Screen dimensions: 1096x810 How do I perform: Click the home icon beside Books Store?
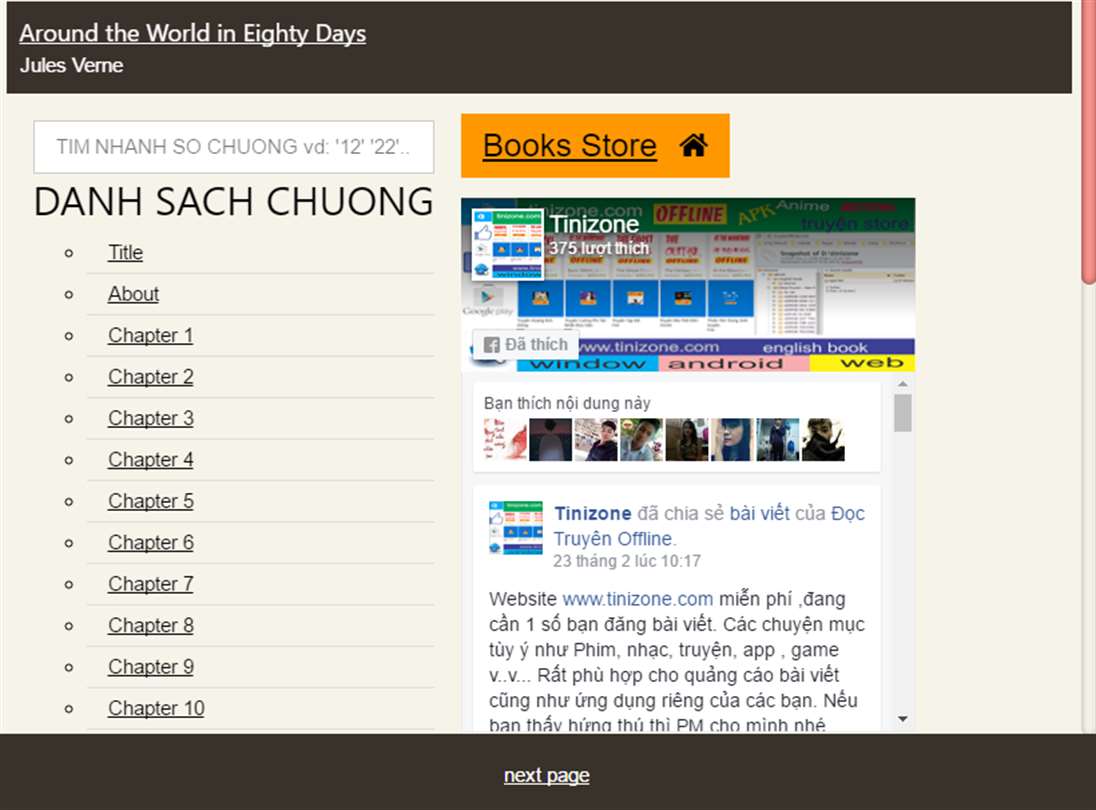click(x=693, y=145)
